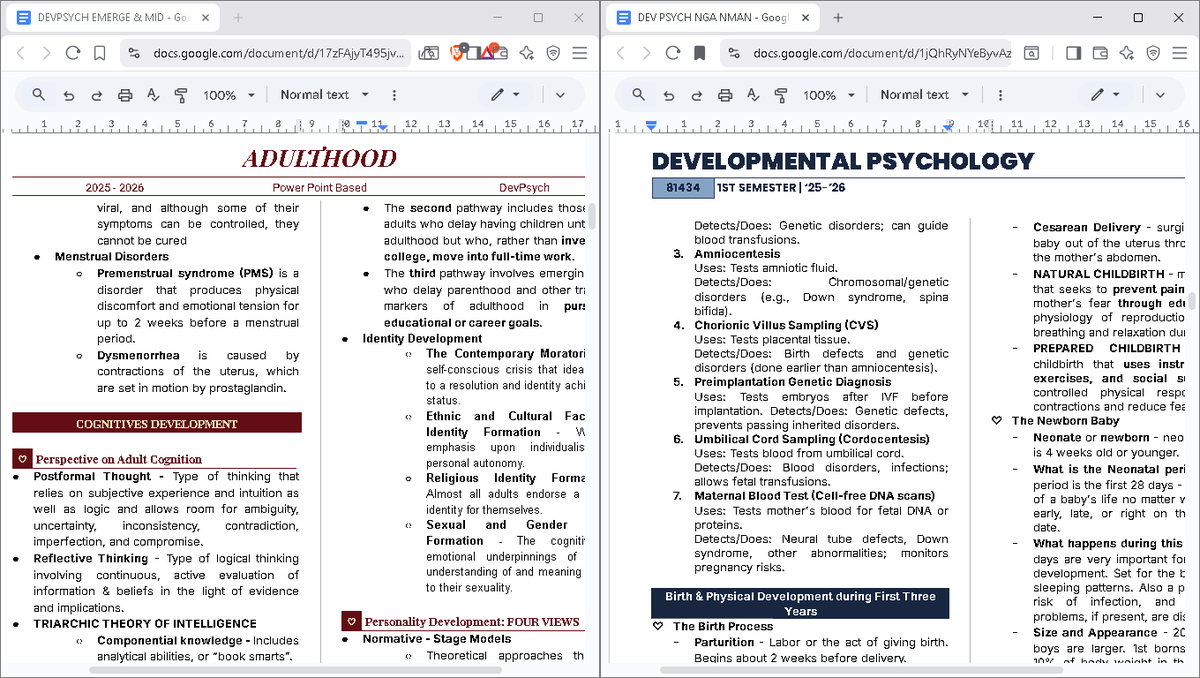Redo in the left window Docs toolbar
This screenshot has width=1200, height=678.
pyautogui.click(x=97, y=95)
